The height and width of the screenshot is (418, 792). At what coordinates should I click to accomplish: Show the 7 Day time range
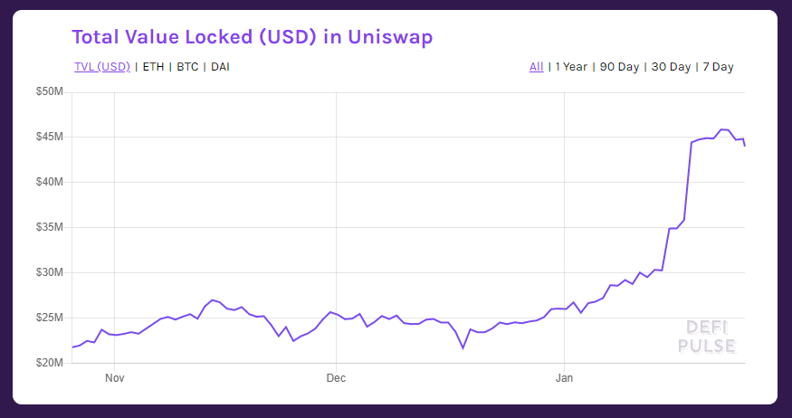[x=718, y=67]
